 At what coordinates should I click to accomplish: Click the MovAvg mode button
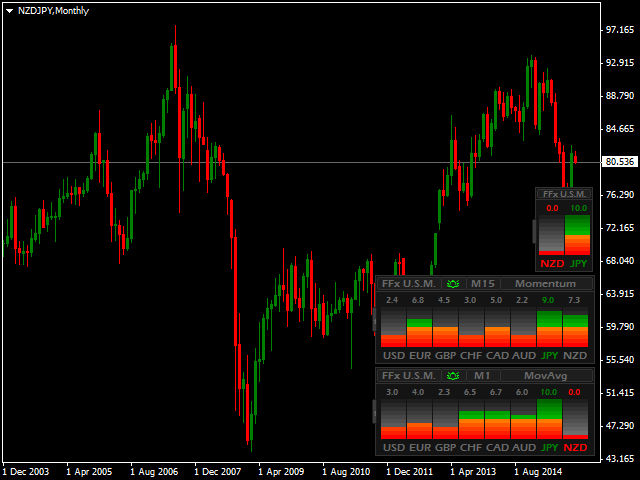(546, 375)
